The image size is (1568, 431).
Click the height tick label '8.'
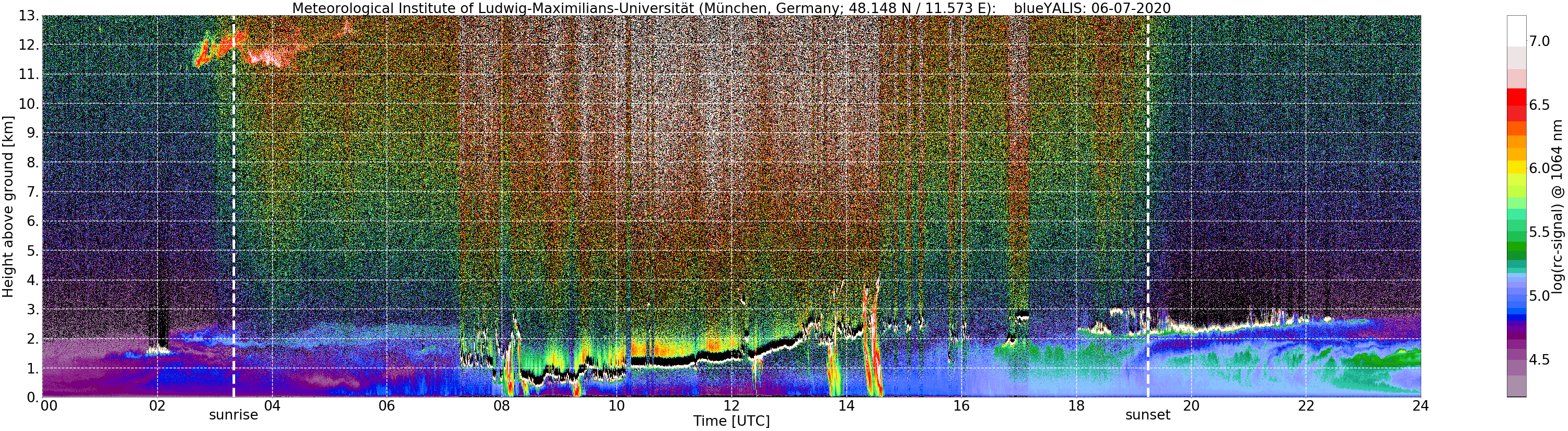(32, 163)
